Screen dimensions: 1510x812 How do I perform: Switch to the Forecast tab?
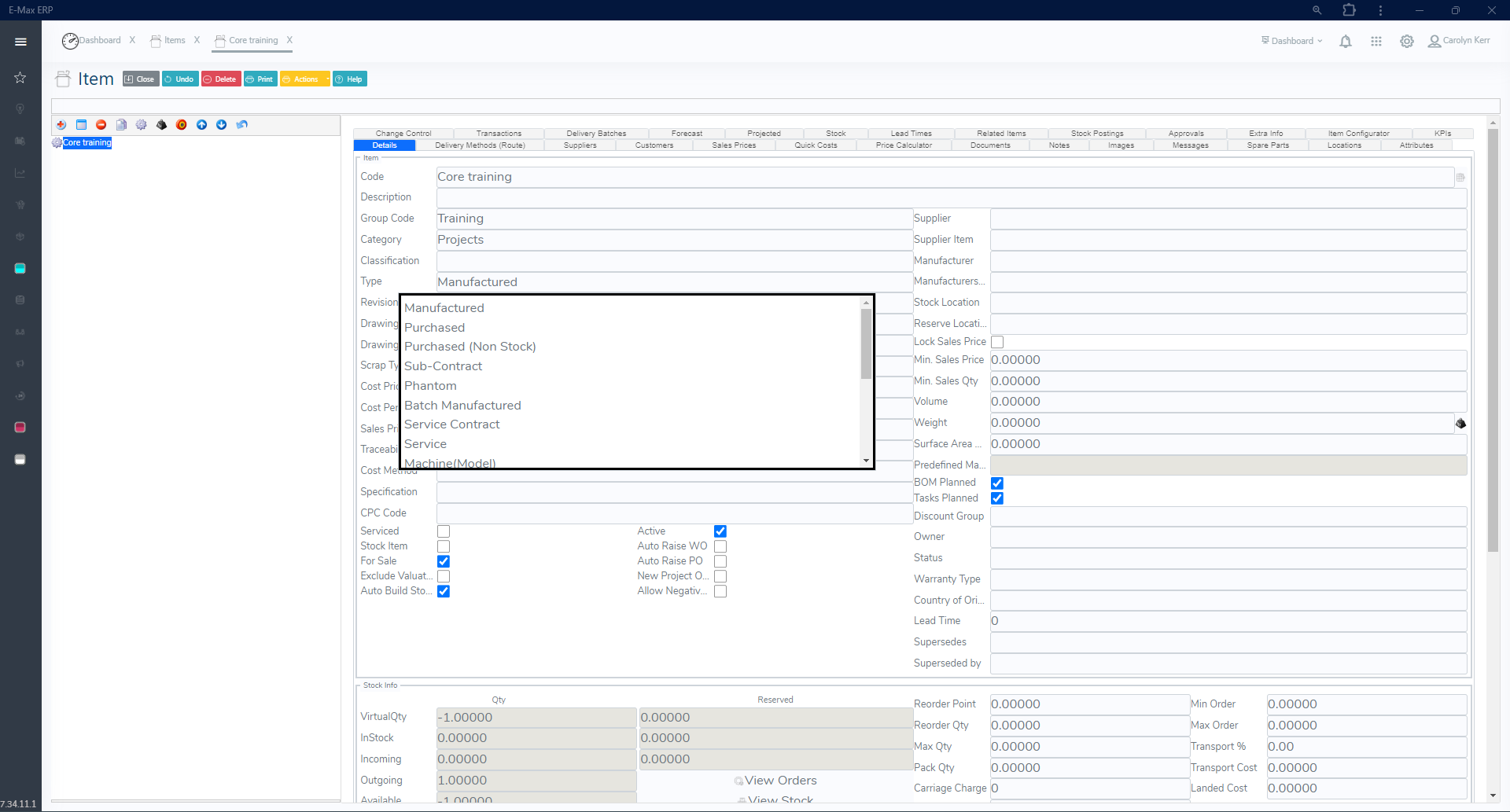click(686, 133)
